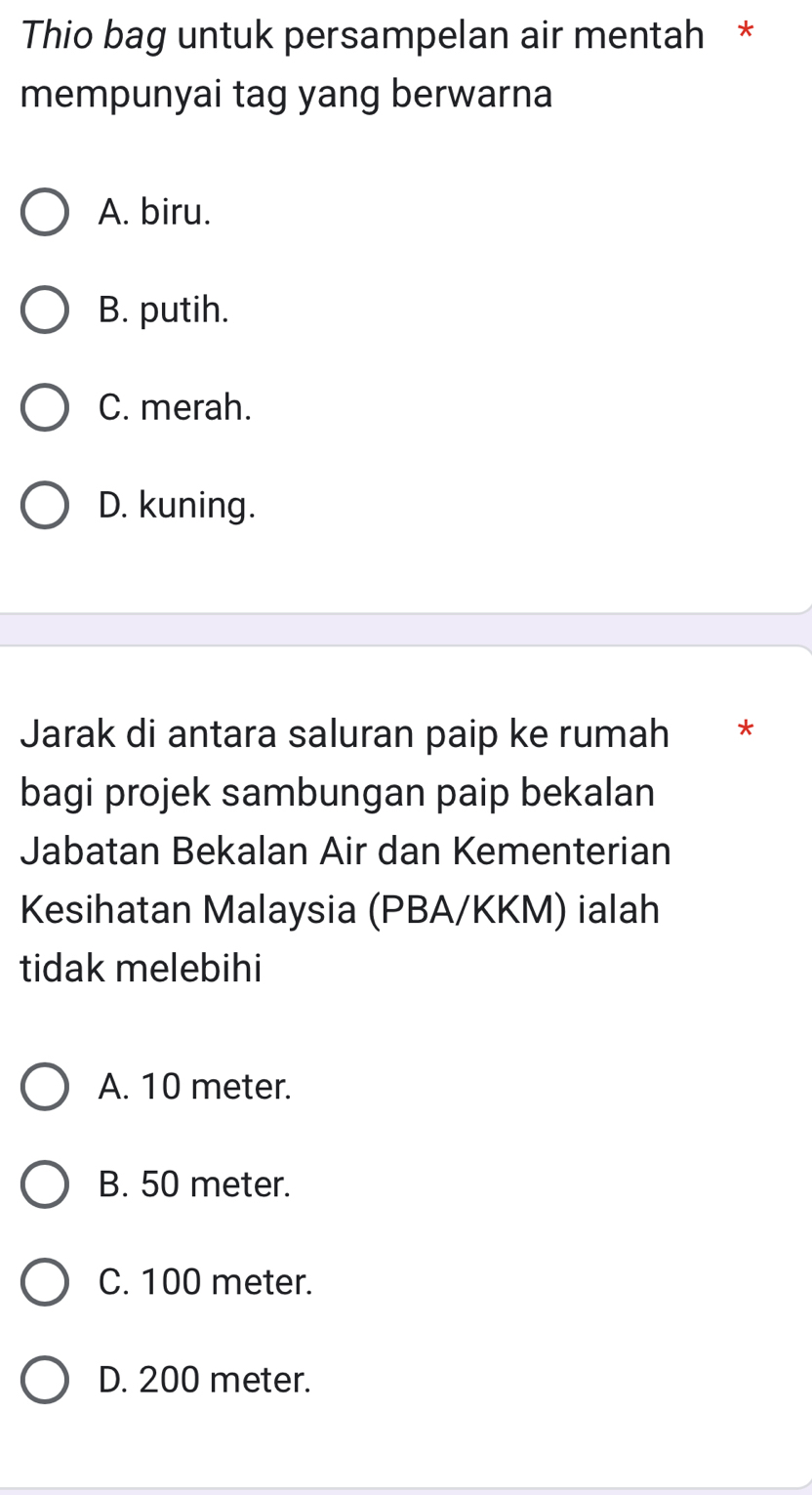Click the "C. 100 meter." label text
Viewport: 812px width, 1495px height.
[x=206, y=1282]
